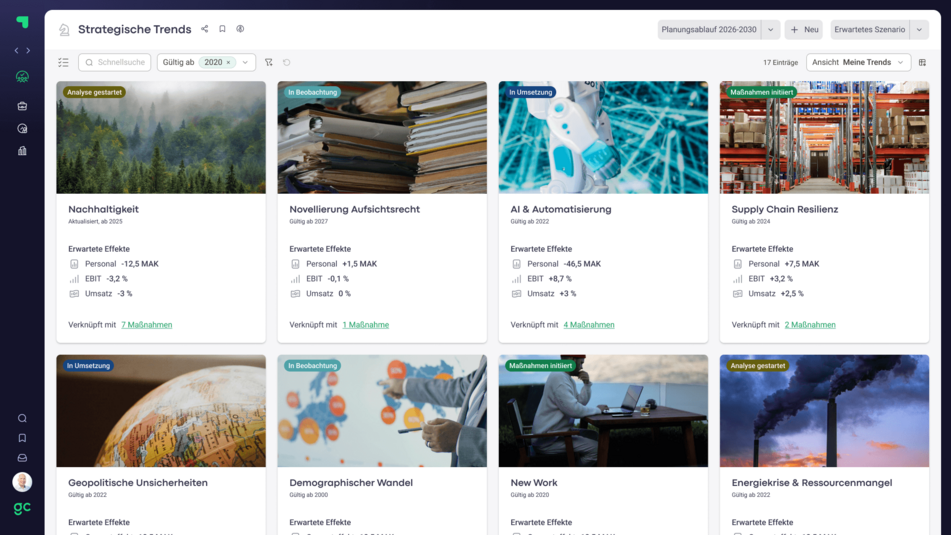Open the 4 Maßnahmen link under AI & Automatisierung
The width and height of the screenshot is (951, 535).
click(x=589, y=325)
